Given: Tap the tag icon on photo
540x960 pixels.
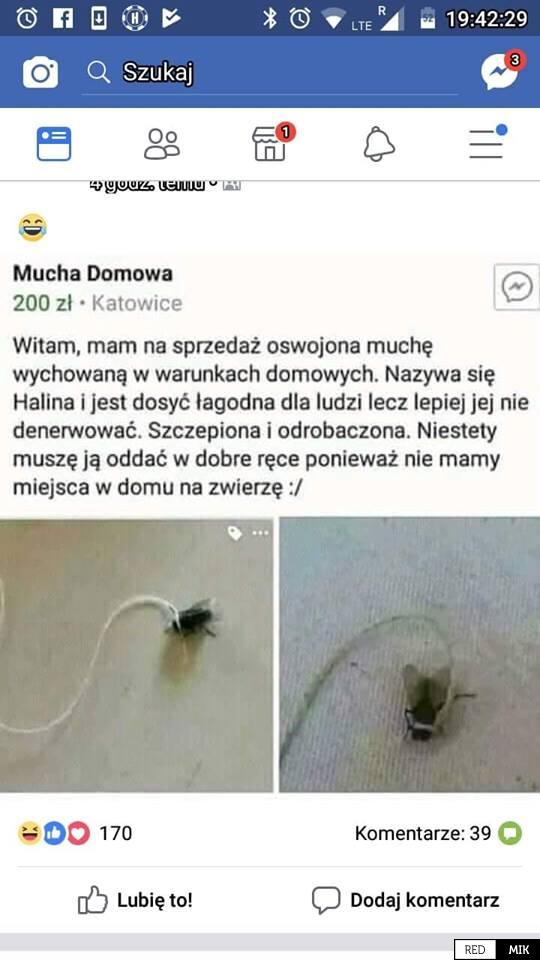Looking at the screenshot, I should 235,533.
